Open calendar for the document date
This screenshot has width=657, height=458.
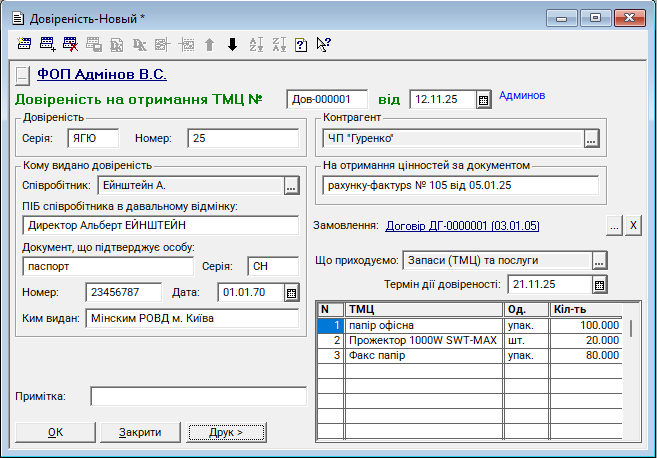[483, 100]
